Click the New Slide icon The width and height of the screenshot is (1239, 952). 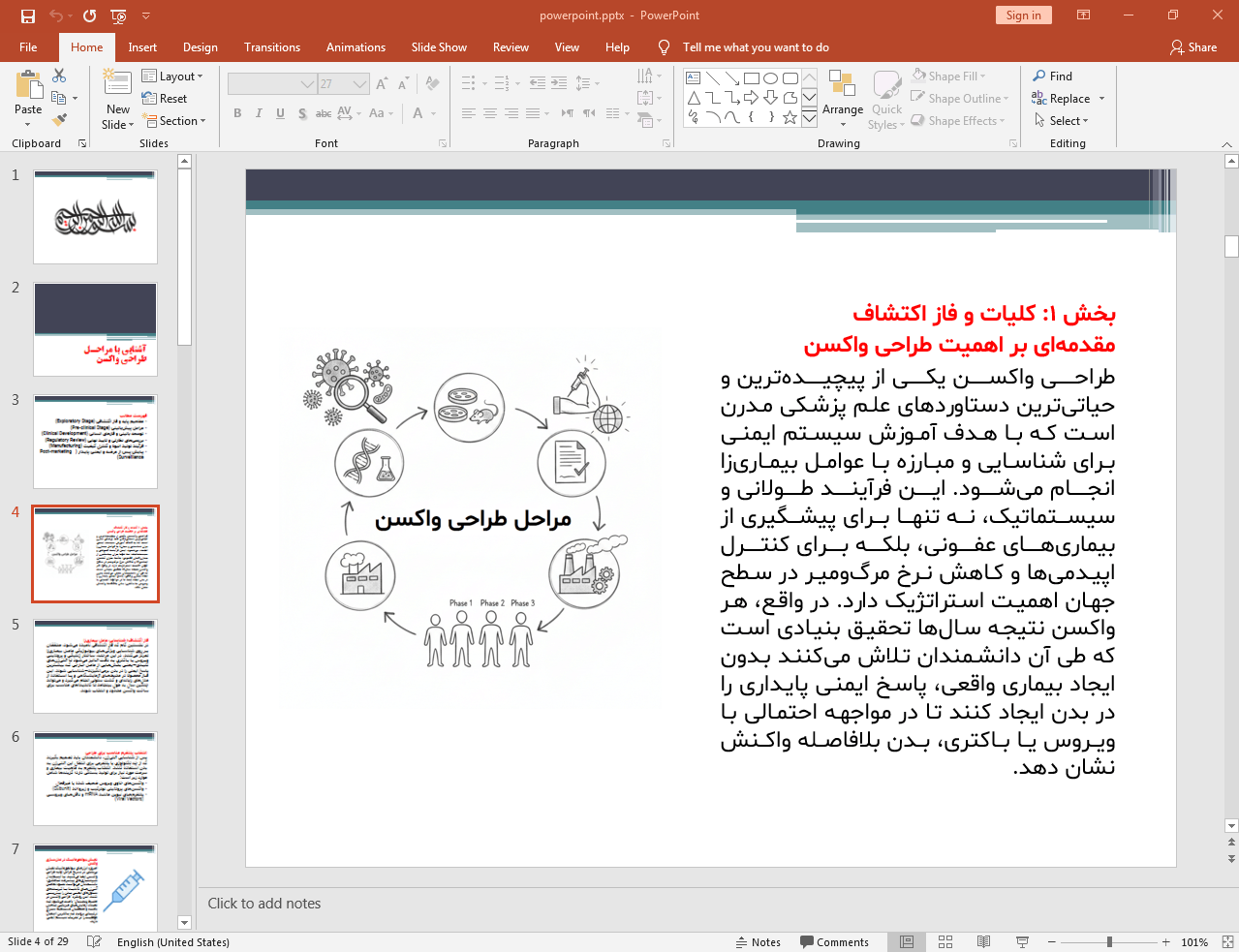tap(117, 83)
